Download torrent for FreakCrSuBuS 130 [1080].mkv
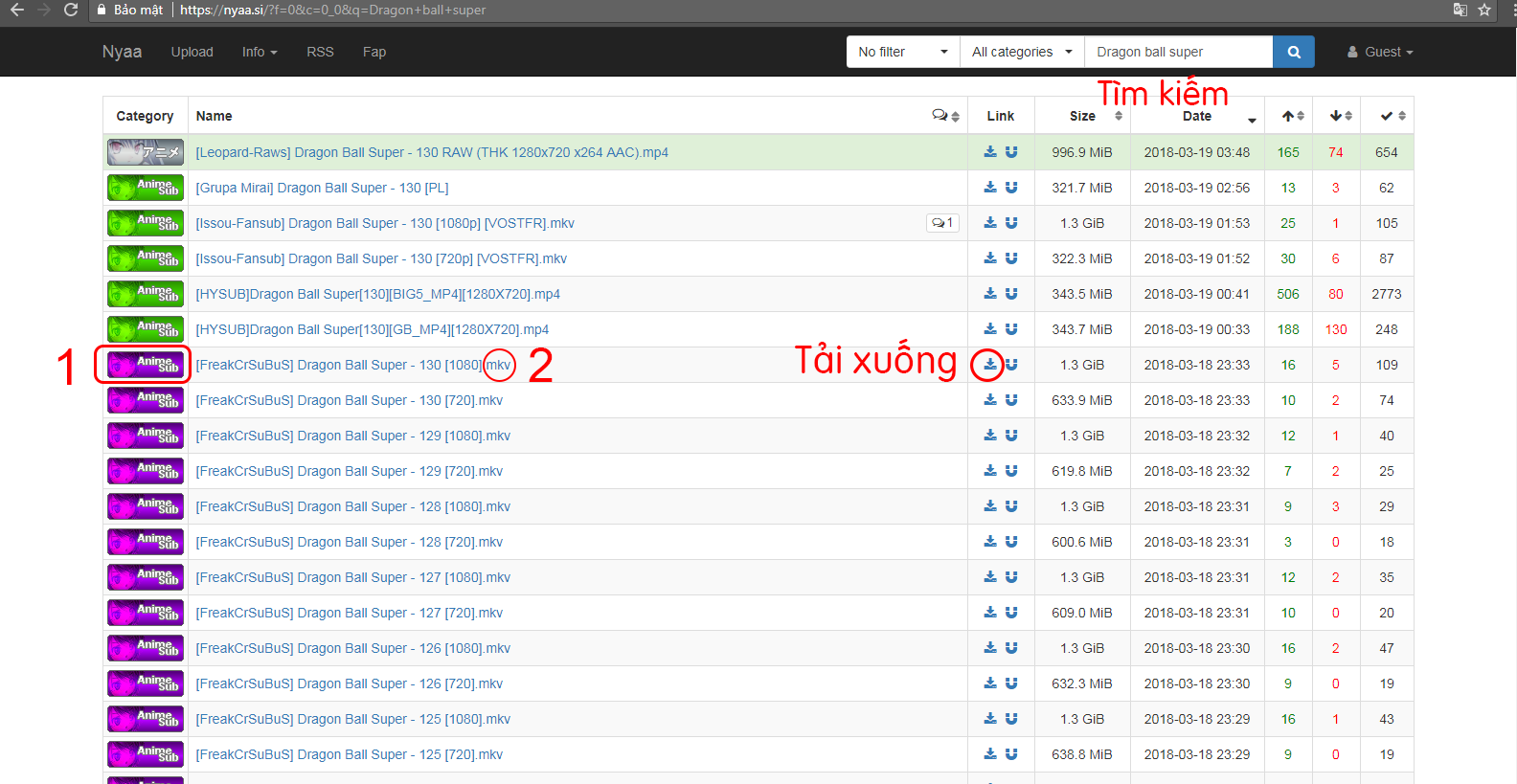Screen dimensions: 1517x784 pyautogui.click(x=990, y=365)
